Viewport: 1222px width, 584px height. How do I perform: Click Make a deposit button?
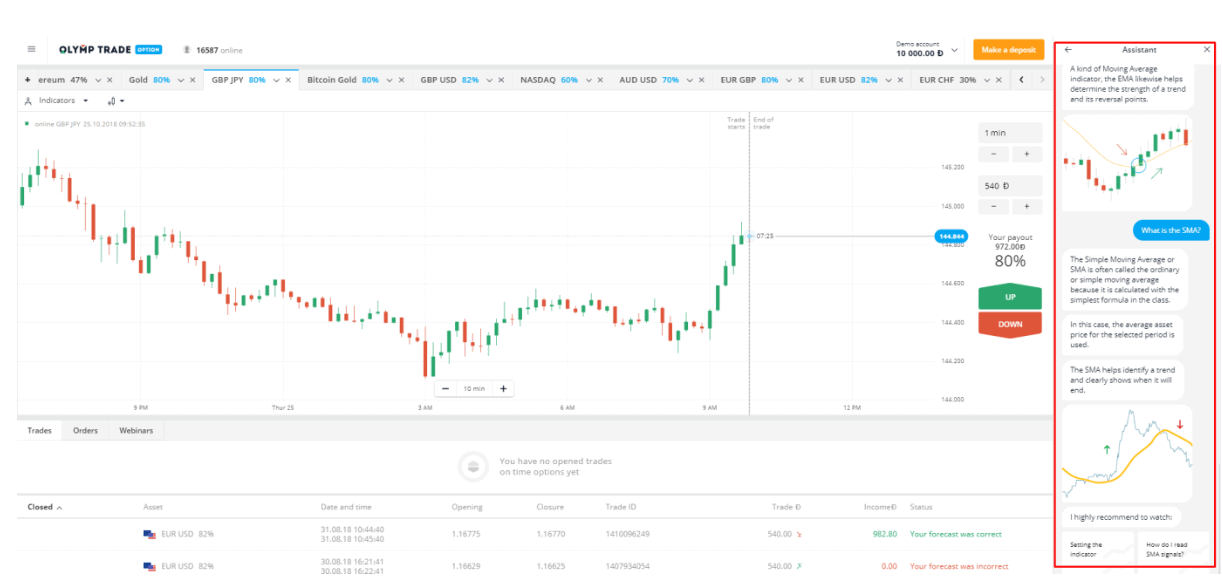coord(1008,50)
